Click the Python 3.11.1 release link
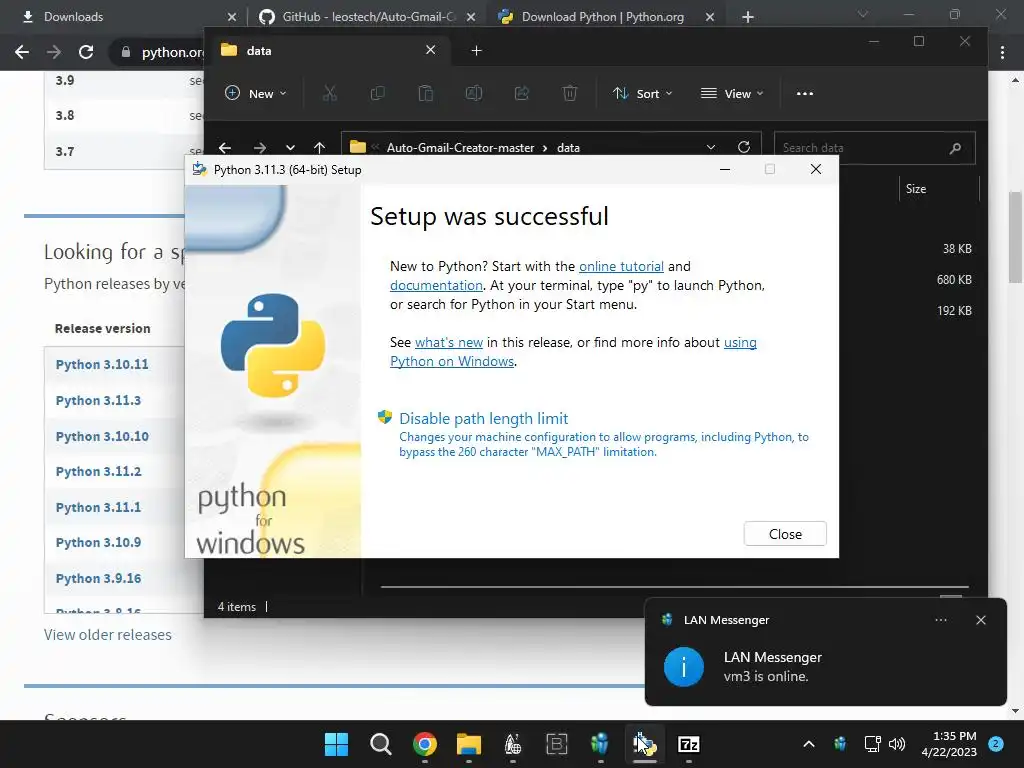 pos(98,507)
